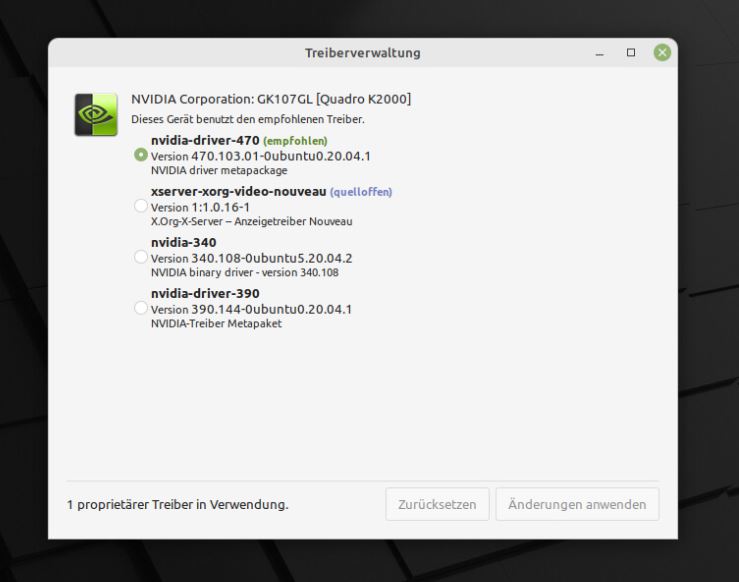
Task: Click version 1:1.0.16-1 text
Action: coord(200,207)
